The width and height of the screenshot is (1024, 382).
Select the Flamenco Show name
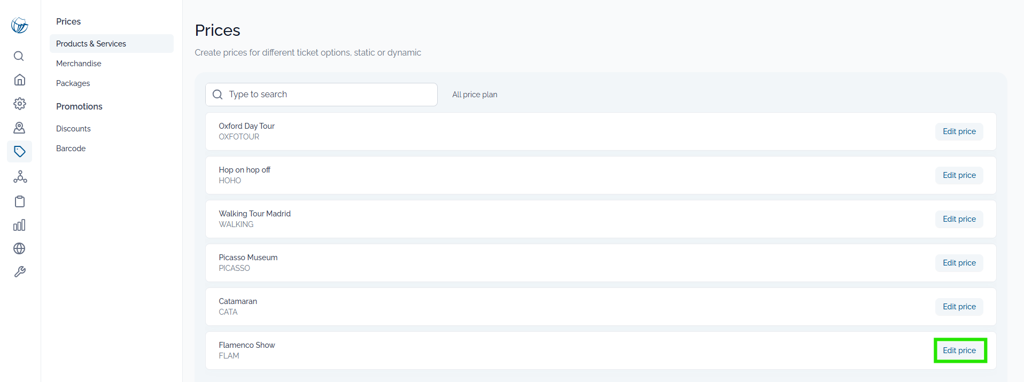point(247,345)
